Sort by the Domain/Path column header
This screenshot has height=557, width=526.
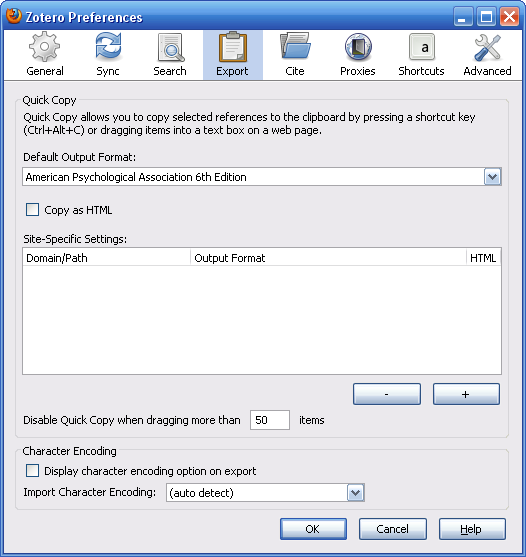click(107, 258)
